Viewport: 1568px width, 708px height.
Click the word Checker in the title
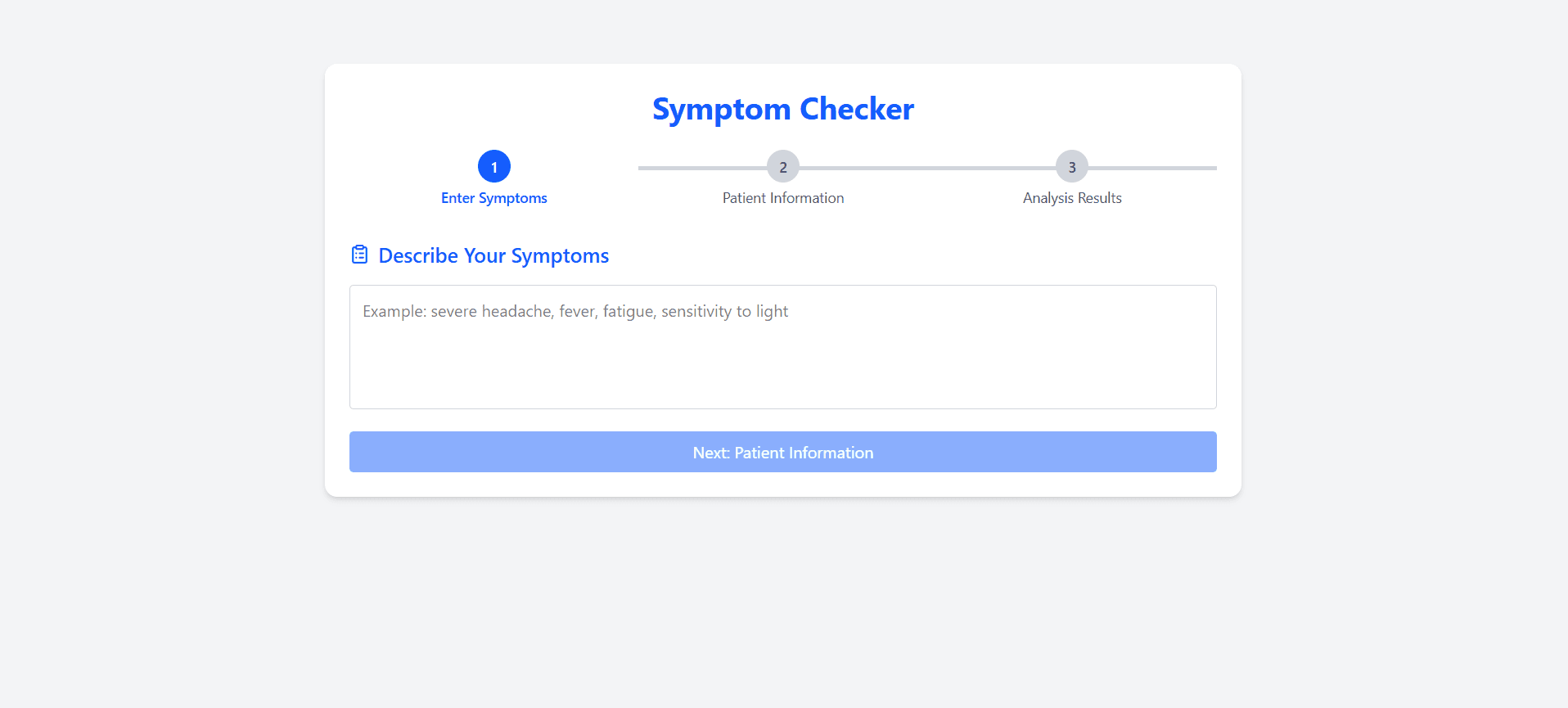click(857, 109)
